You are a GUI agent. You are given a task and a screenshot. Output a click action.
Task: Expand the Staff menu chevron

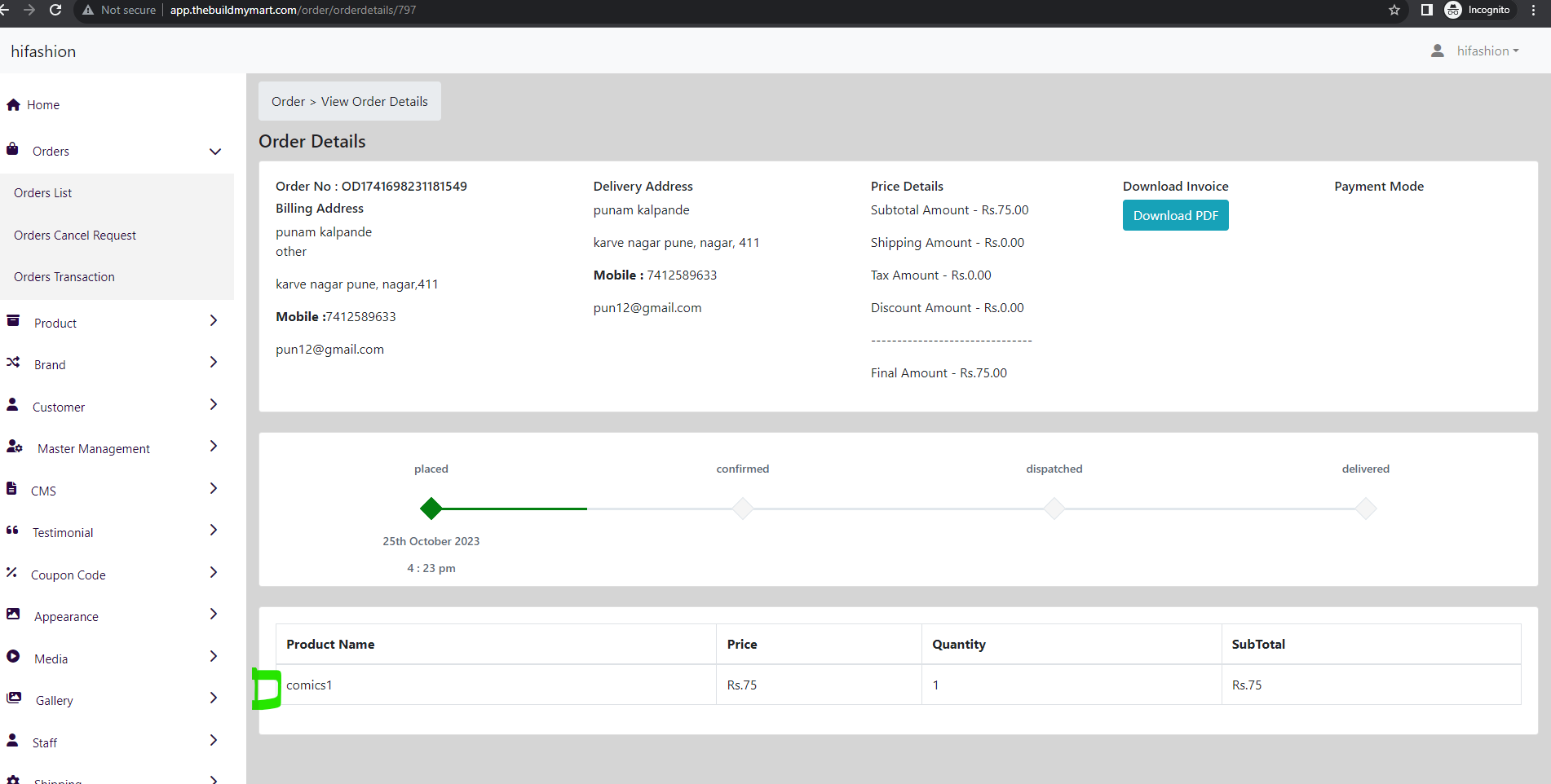point(214,740)
